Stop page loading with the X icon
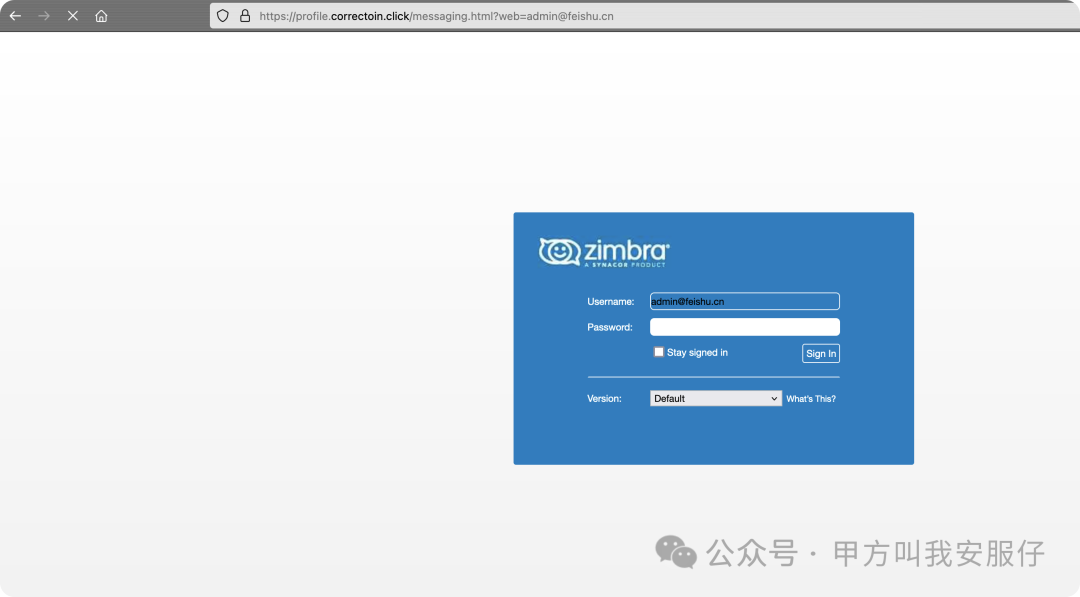 [x=72, y=16]
